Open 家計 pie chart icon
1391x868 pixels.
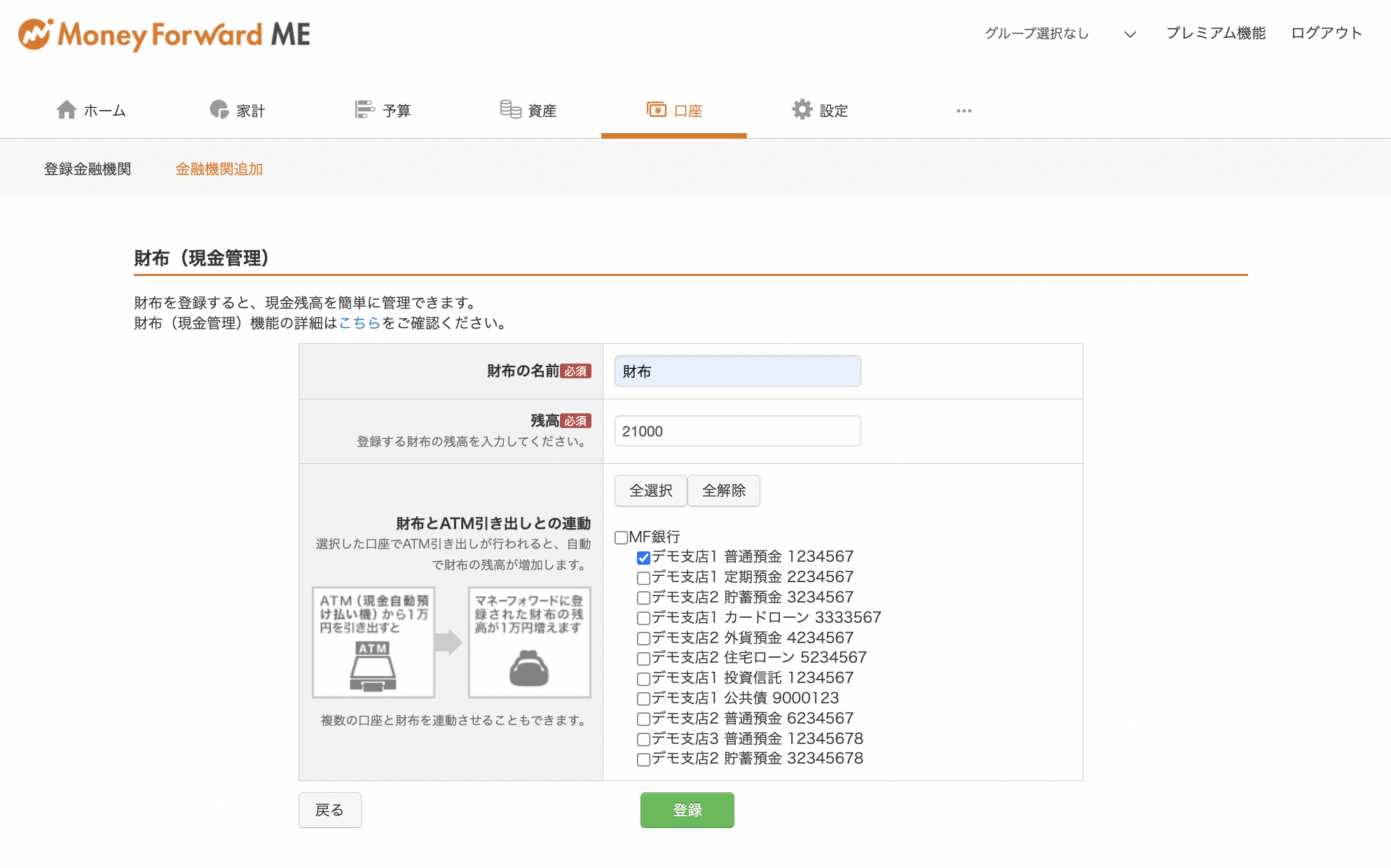point(219,109)
